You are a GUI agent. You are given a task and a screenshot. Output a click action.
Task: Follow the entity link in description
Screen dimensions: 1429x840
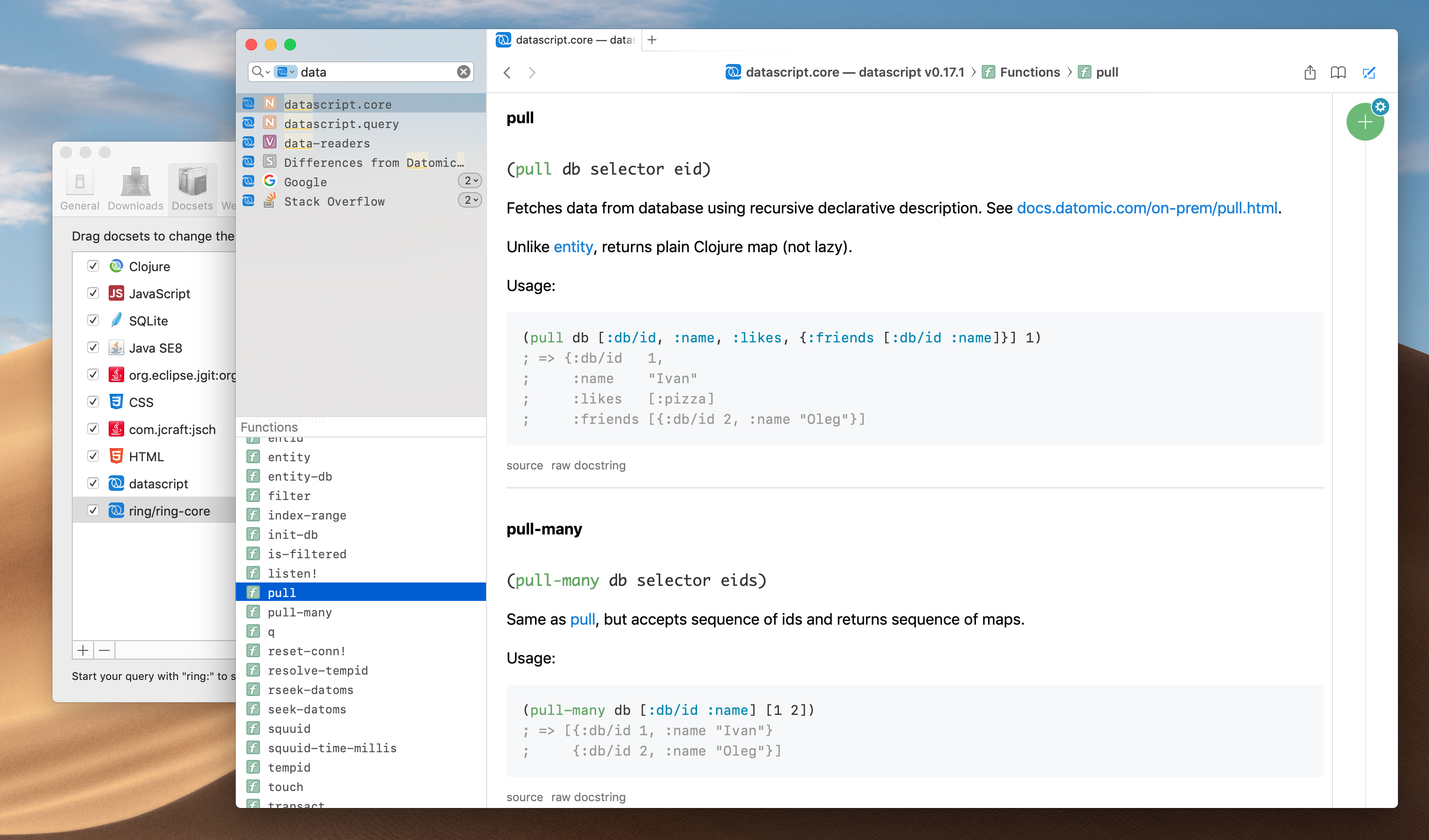573,247
